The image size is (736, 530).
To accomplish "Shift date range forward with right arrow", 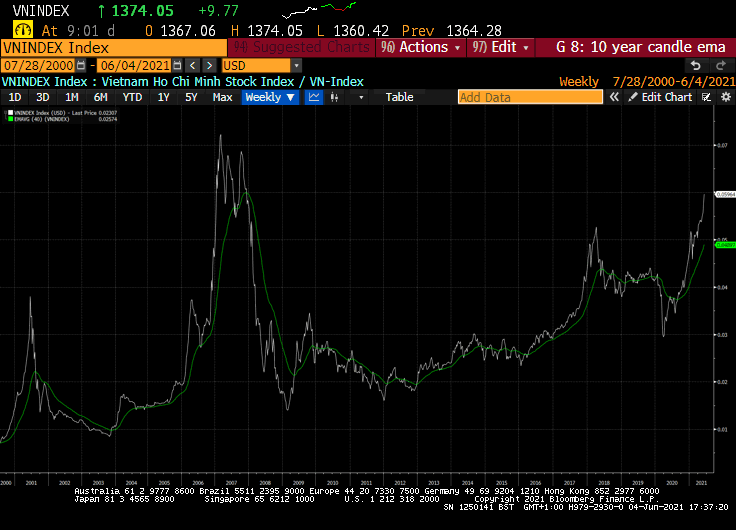I will click(210, 66).
